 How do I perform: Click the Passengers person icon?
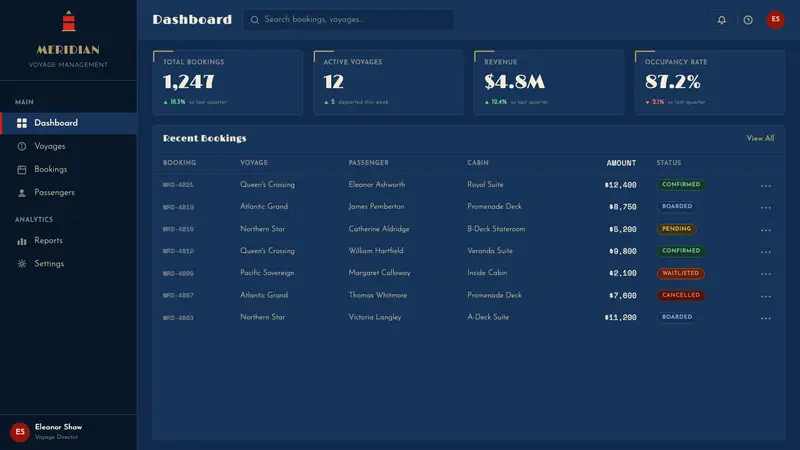(21, 193)
